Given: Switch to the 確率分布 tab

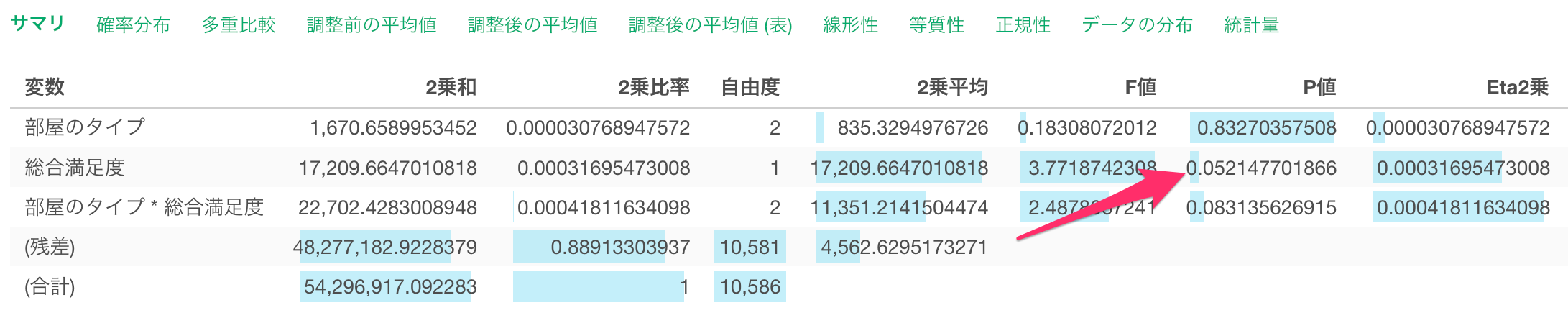Looking at the screenshot, I should point(133,25).
